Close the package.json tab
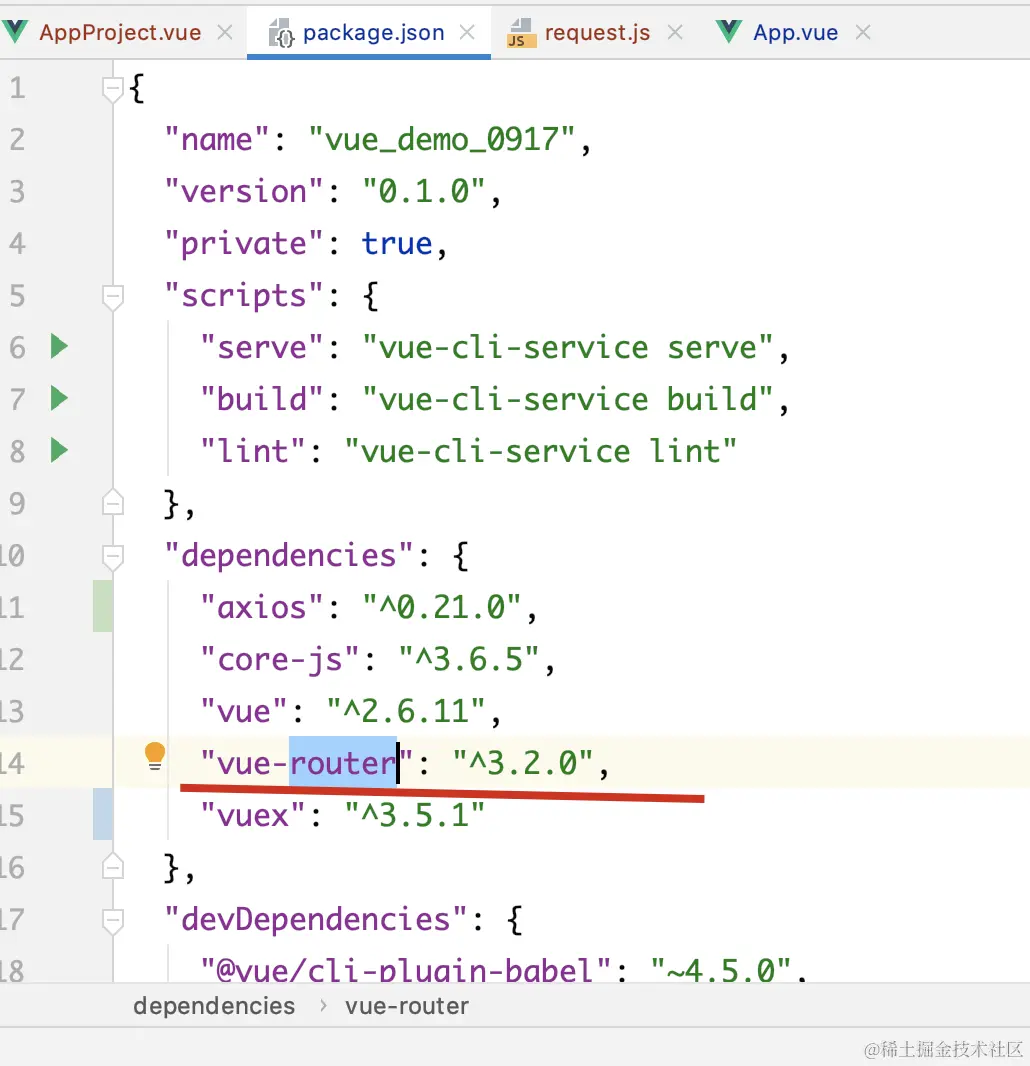This screenshot has width=1030, height=1066. coord(467,32)
